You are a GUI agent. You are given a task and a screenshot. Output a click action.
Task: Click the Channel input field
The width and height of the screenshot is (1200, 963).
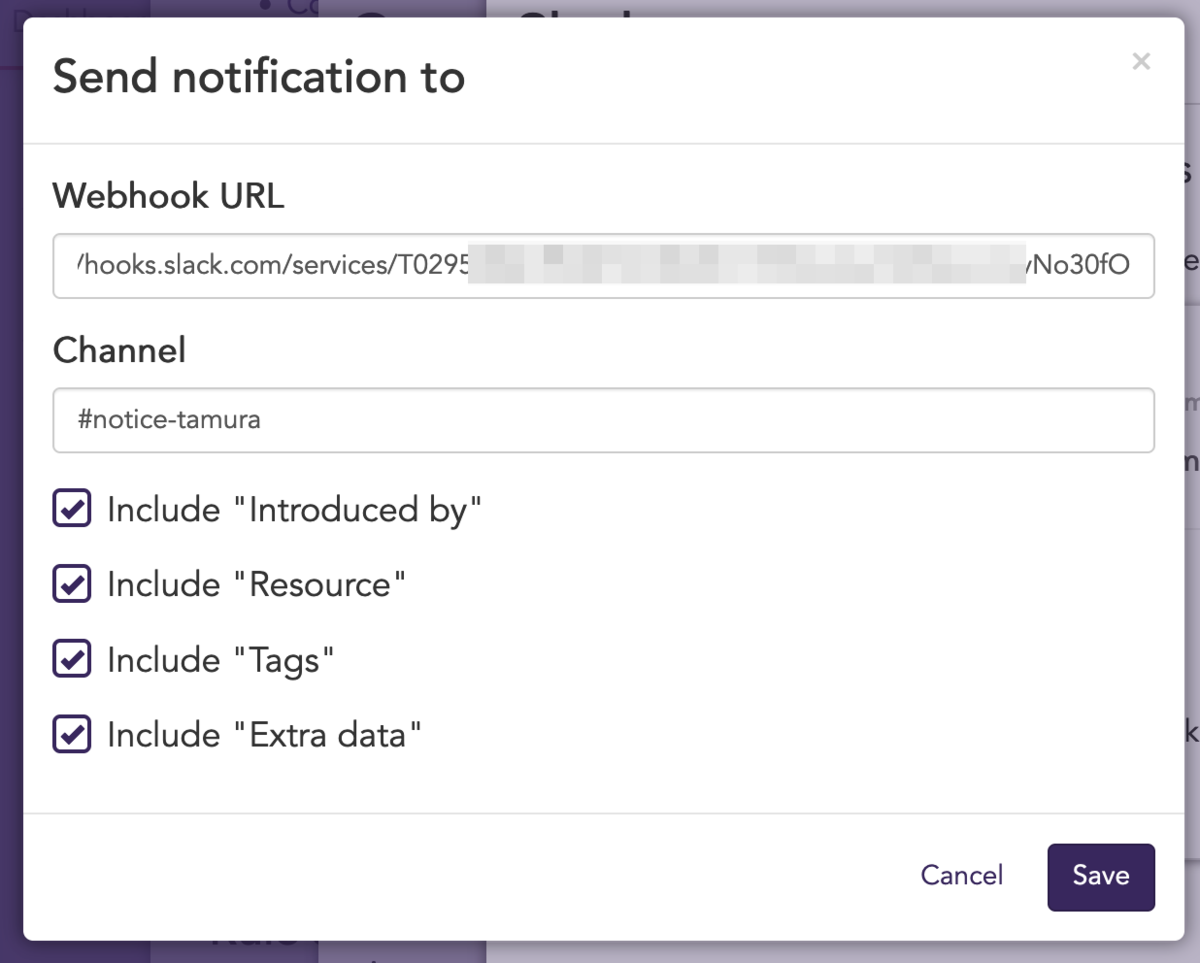[x=603, y=420]
